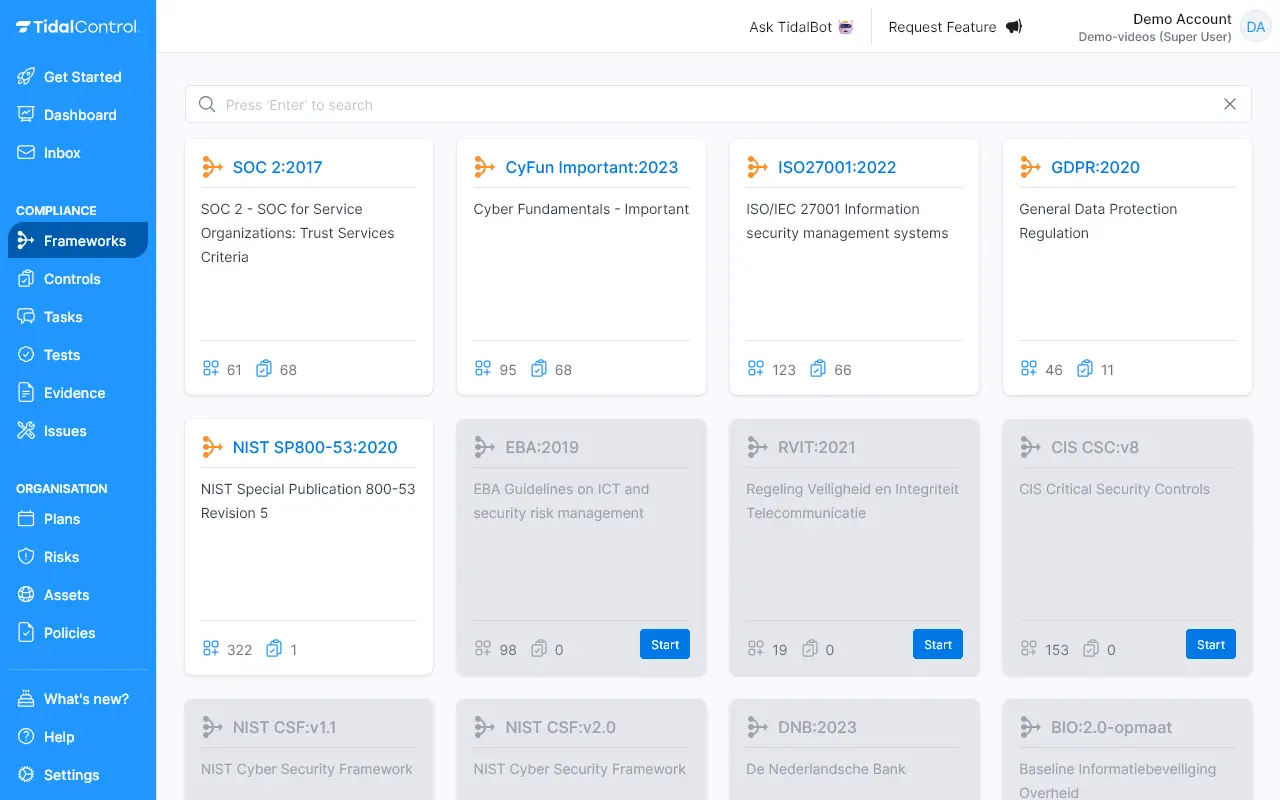Click the BIO:2.0-opmaat card title
Screen dimensions: 1280x800
tap(1111, 727)
